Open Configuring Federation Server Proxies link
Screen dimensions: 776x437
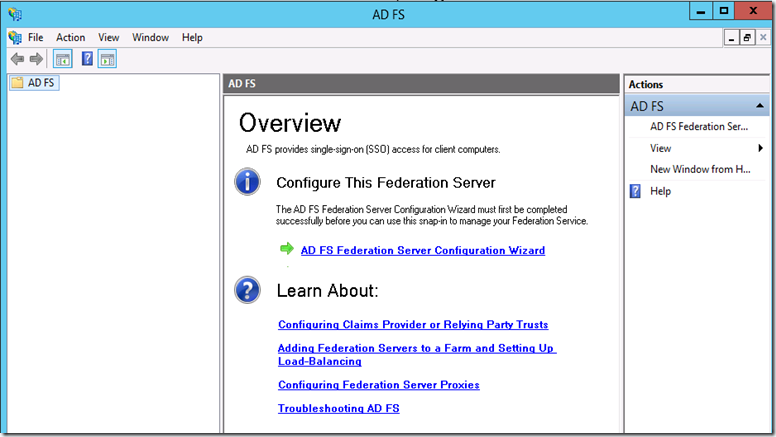pos(379,385)
